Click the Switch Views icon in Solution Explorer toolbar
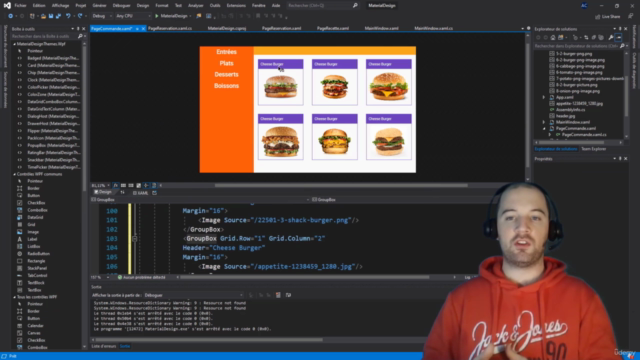Screen dimensions: 640x360 tap(560, 38)
